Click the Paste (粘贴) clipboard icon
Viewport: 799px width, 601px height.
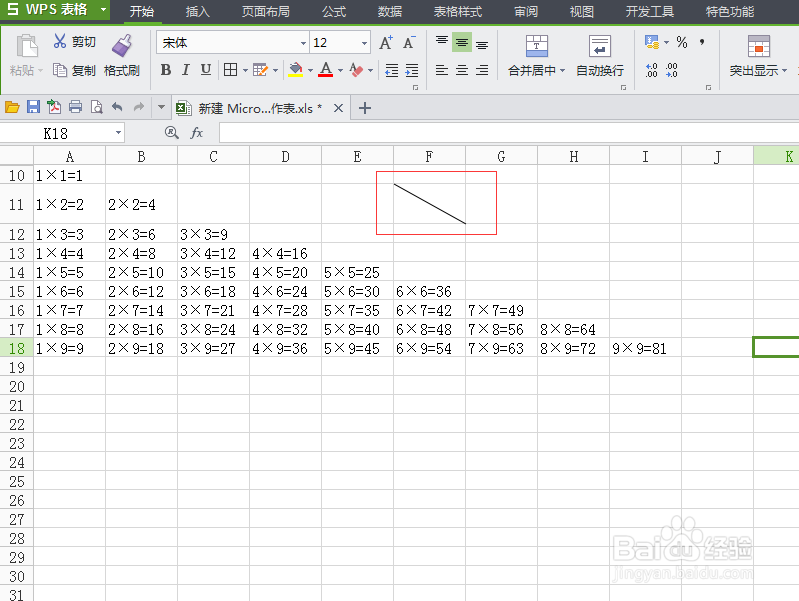[x=27, y=46]
